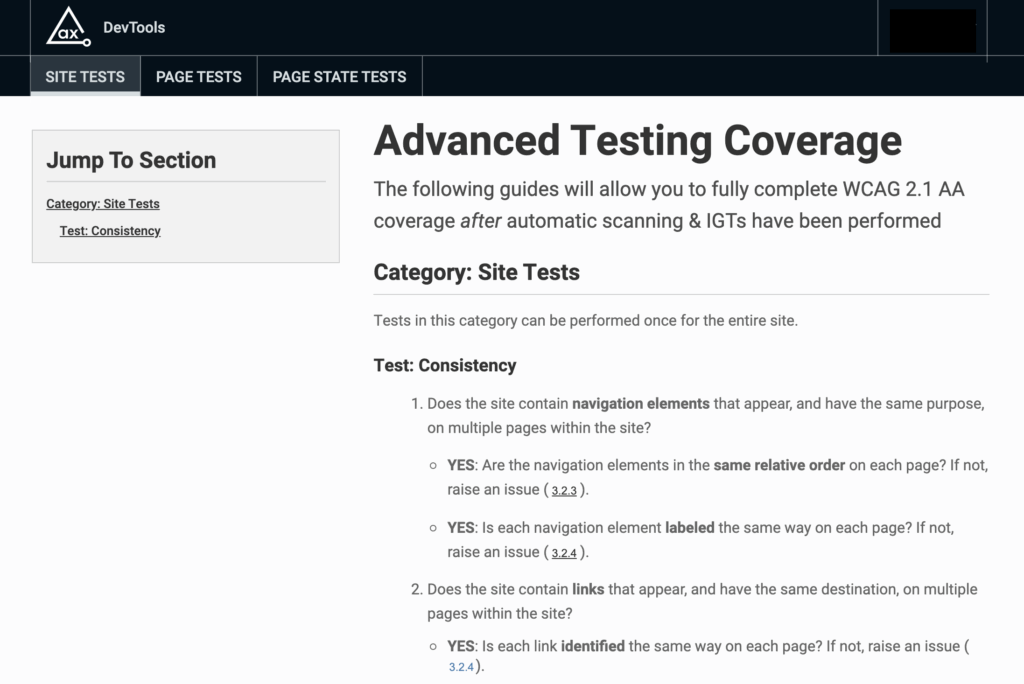This screenshot has width=1024, height=684.
Task: Open the 3.2.4 link about link identification
Action: pyautogui.click(x=462, y=667)
